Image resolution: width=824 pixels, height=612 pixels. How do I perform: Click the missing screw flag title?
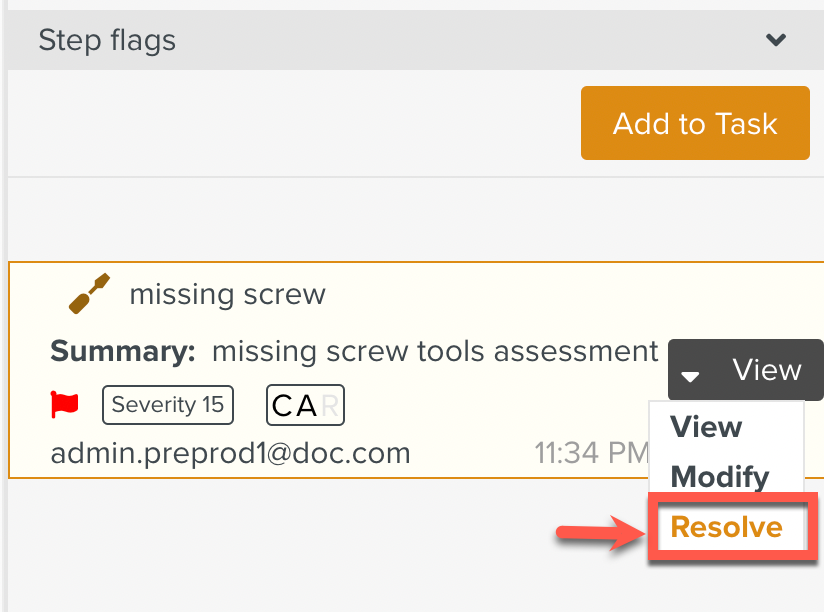coord(227,293)
